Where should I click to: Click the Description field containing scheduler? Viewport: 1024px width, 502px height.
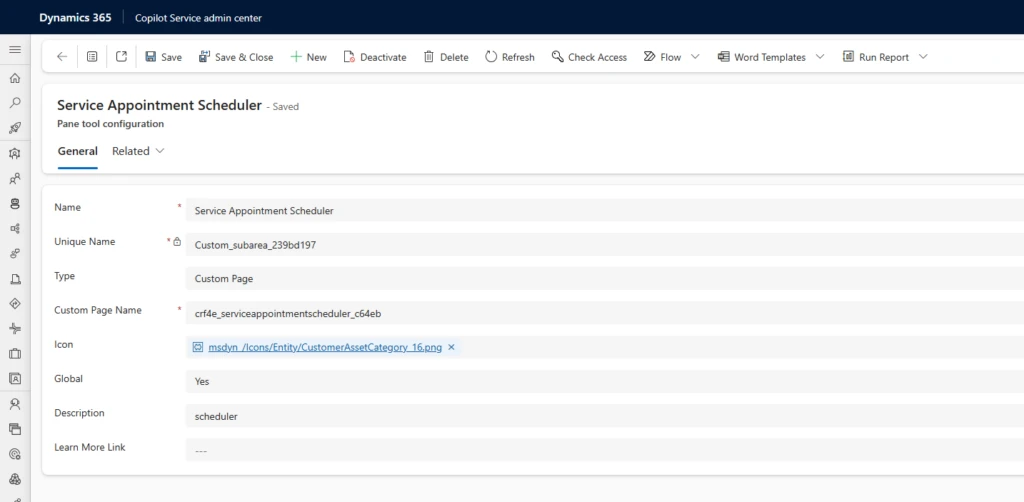(600, 413)
